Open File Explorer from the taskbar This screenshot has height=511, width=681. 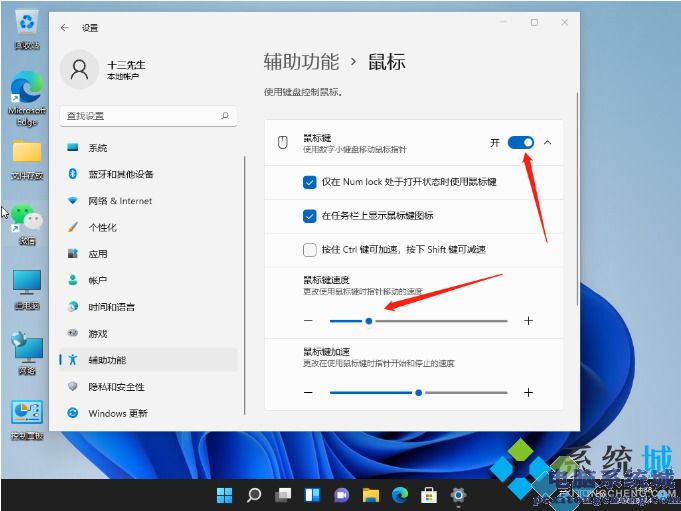[x=371, y=495]
